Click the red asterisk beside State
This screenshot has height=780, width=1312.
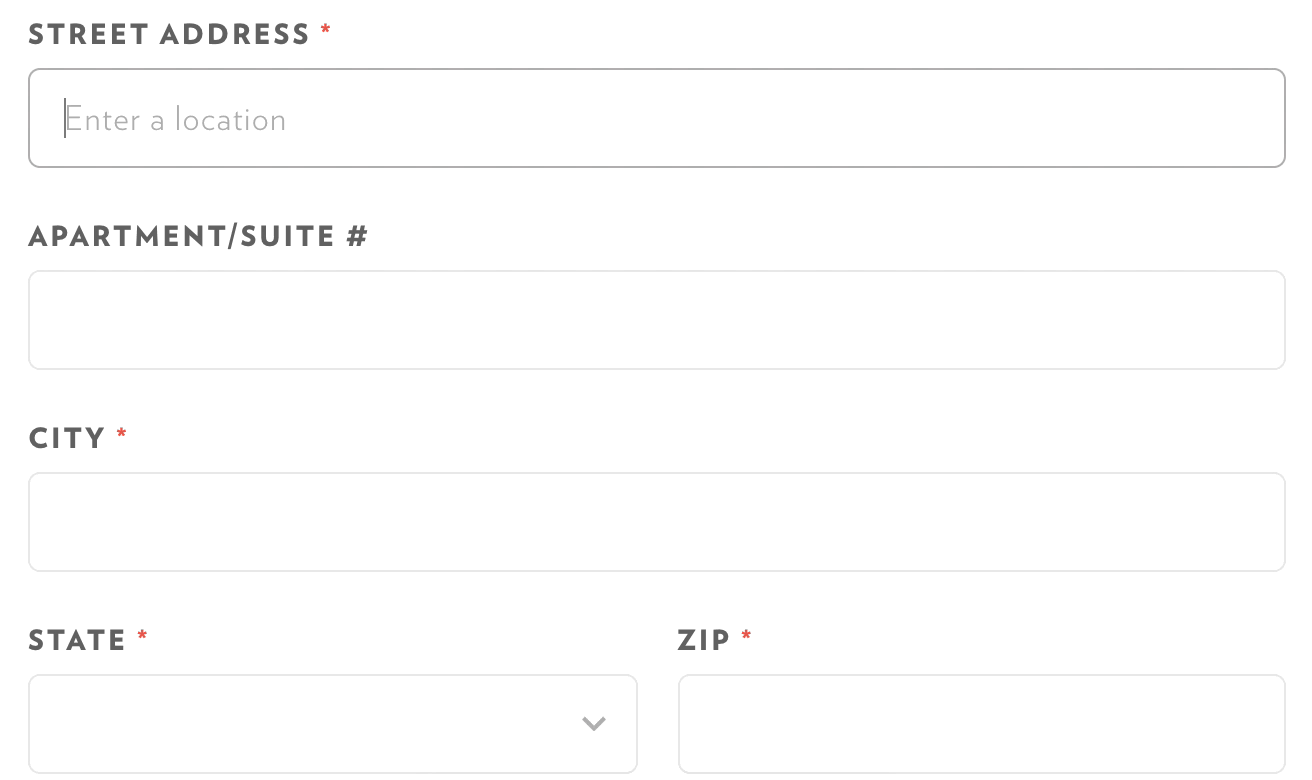click(x=143, y=637)
